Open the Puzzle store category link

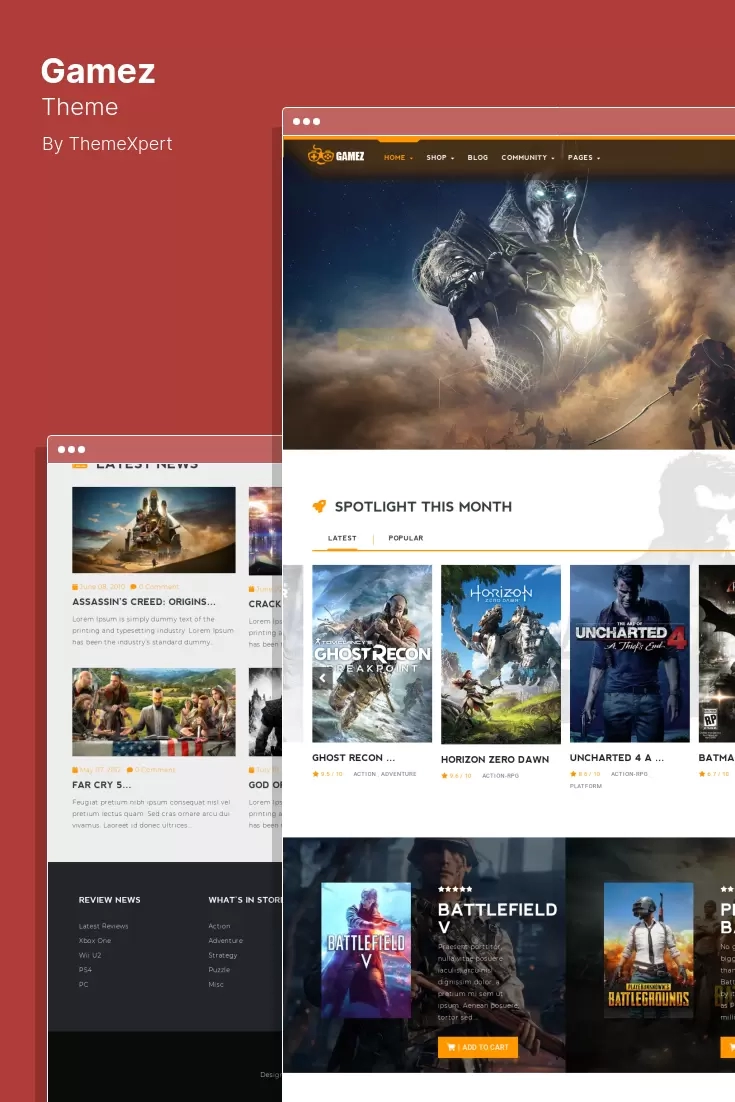(219, 970)
